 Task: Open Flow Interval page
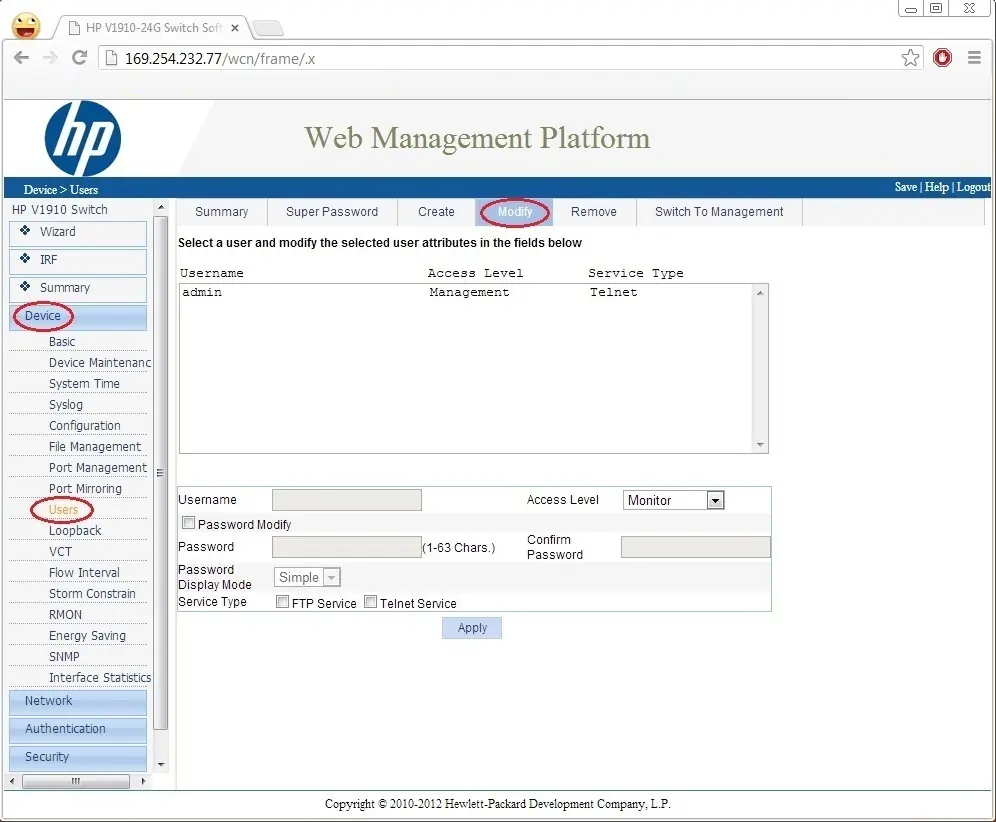point(84,572)
